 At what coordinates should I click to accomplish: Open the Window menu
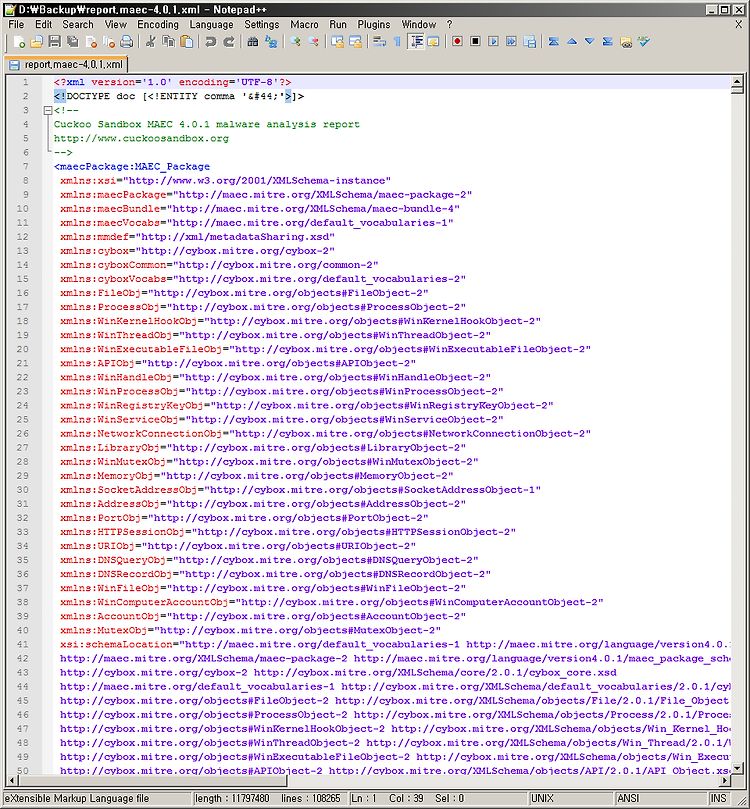419,25
